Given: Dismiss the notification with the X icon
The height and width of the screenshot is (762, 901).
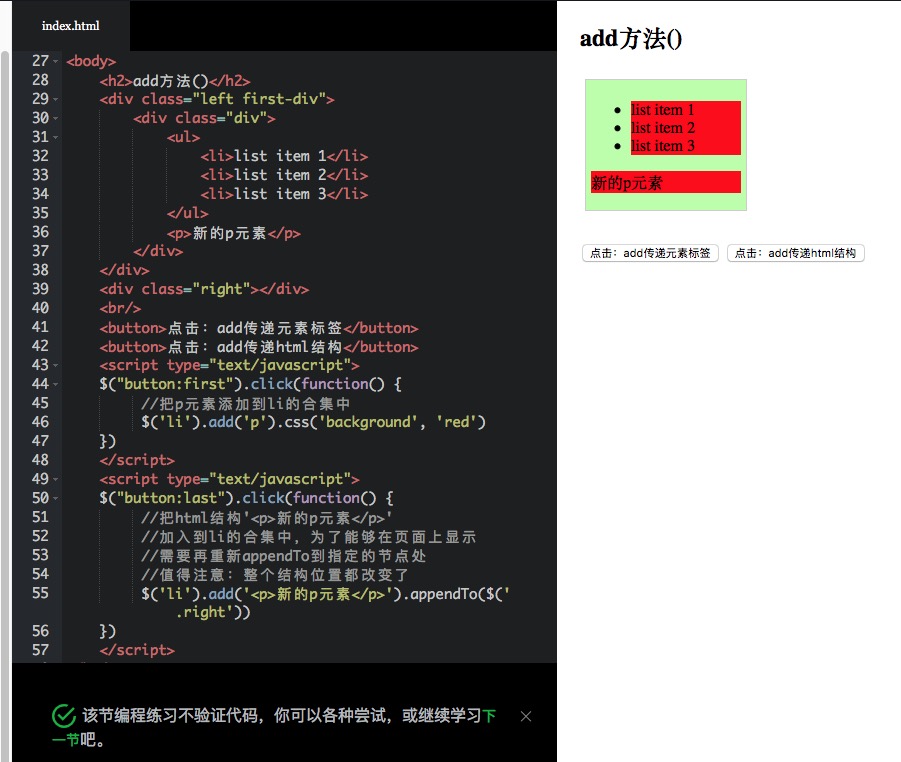Looking at the screenshot, I should pyautogui.click(x=525, y=716).
